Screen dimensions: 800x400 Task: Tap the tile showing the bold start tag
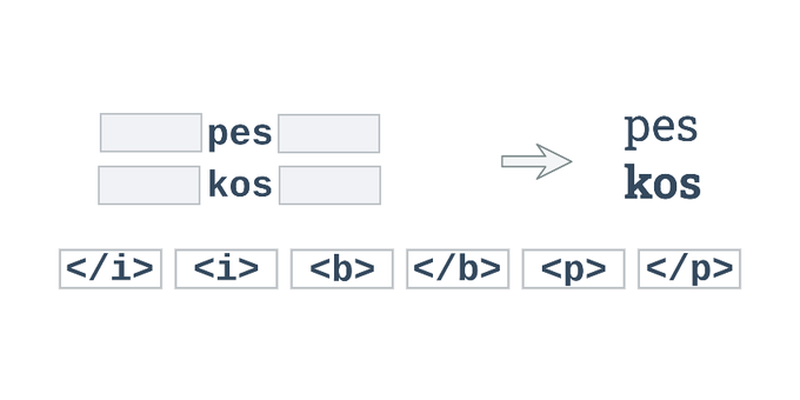tap(342, 269)
